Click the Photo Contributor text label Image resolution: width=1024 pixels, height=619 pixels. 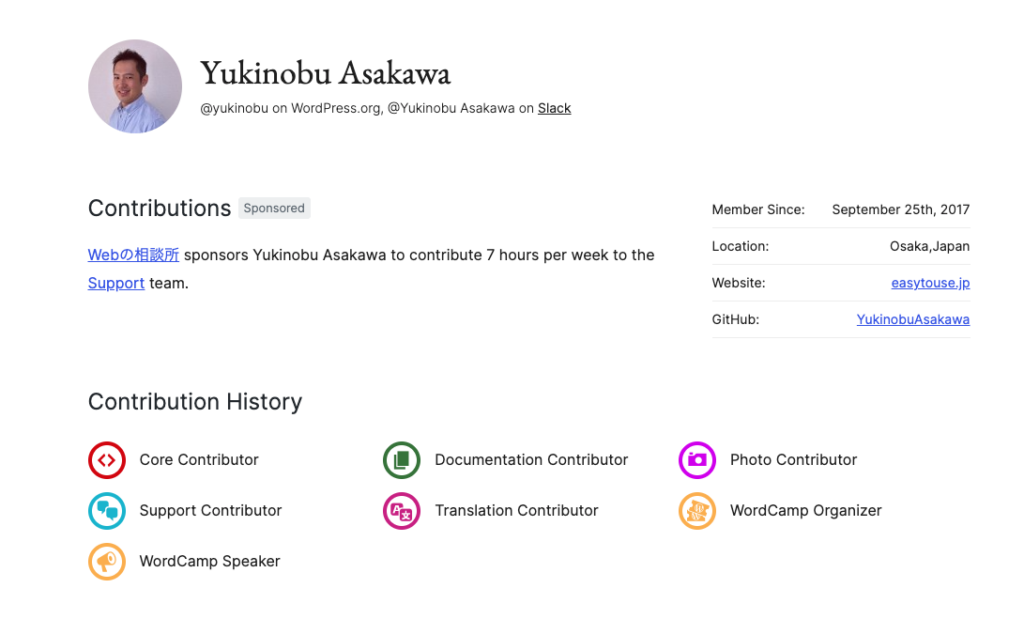click(x=793, y=460)
